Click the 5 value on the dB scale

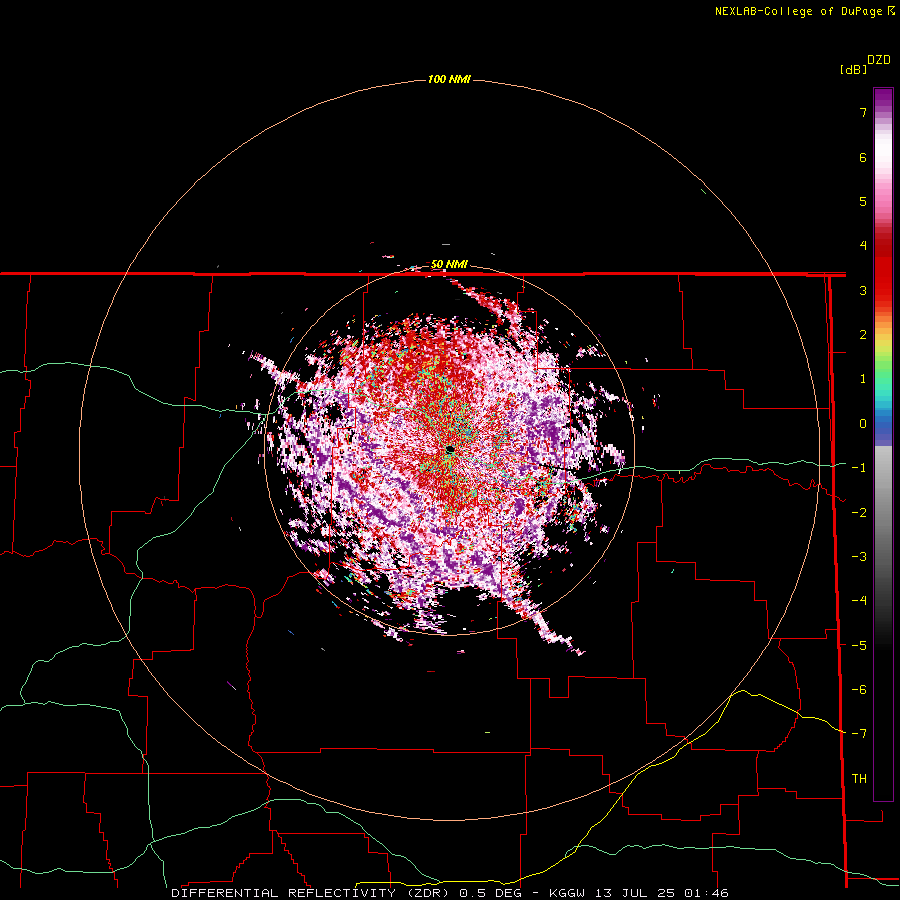(x=863, y=201)
